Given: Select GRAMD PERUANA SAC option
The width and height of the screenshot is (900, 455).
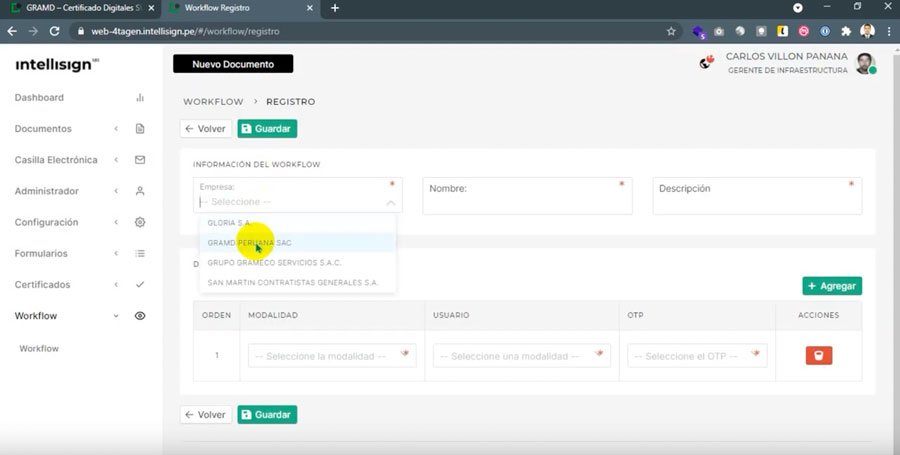Looking at the screenshot, I should (297, 243).
